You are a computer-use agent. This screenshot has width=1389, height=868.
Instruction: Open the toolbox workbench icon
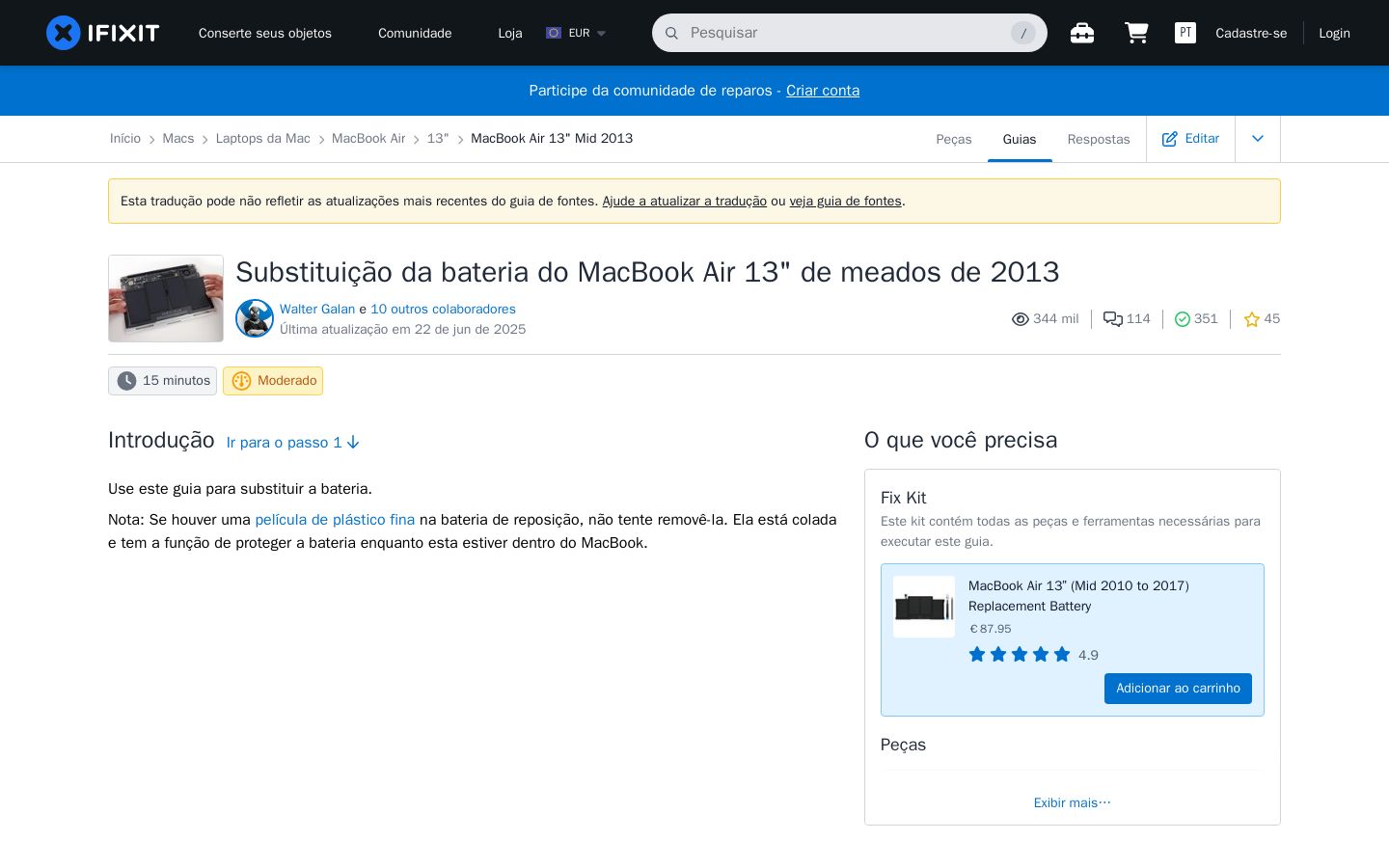(x=1082, y=33)
